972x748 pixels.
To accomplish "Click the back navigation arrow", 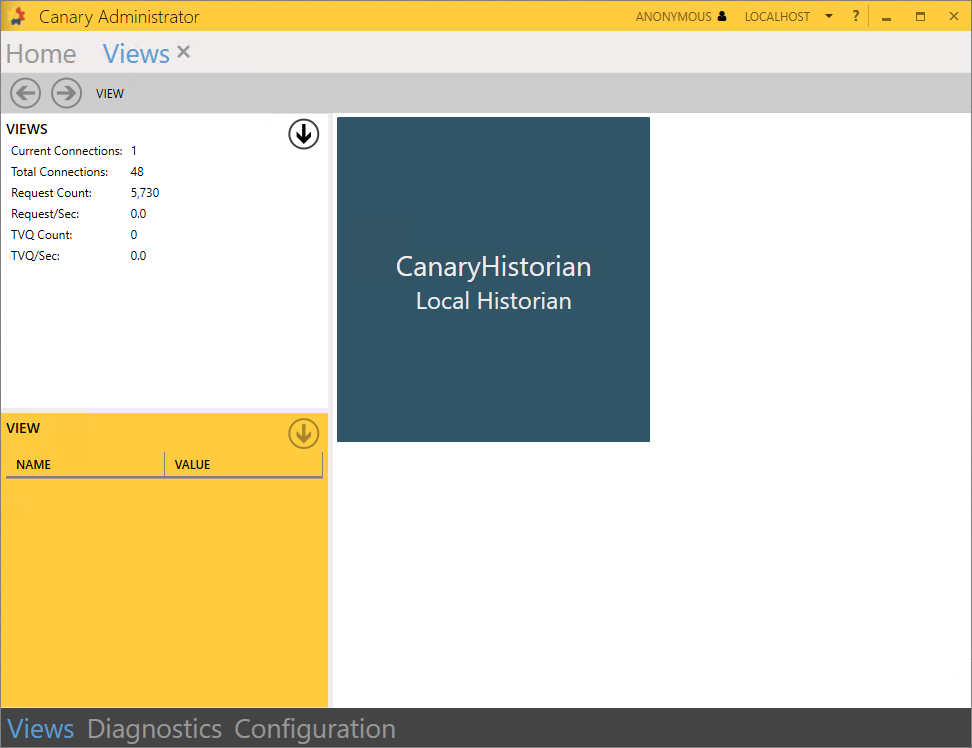I will (x=26, y=93).
